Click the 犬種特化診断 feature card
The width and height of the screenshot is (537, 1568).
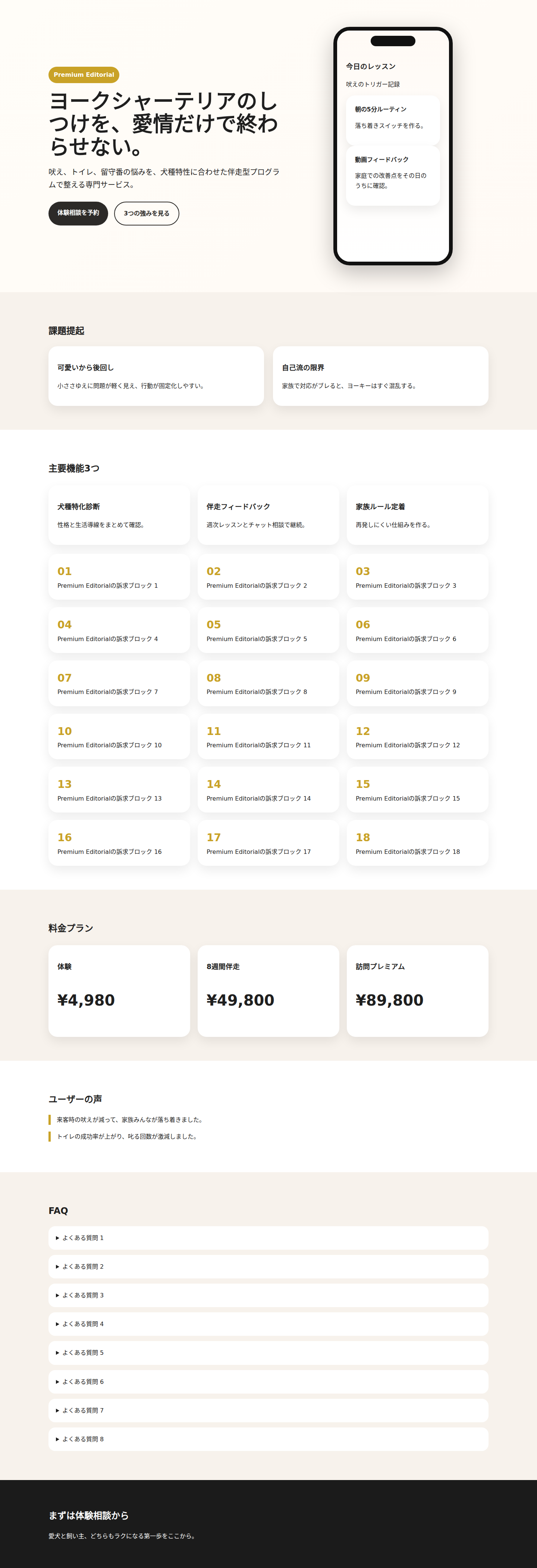coord(119,515)
